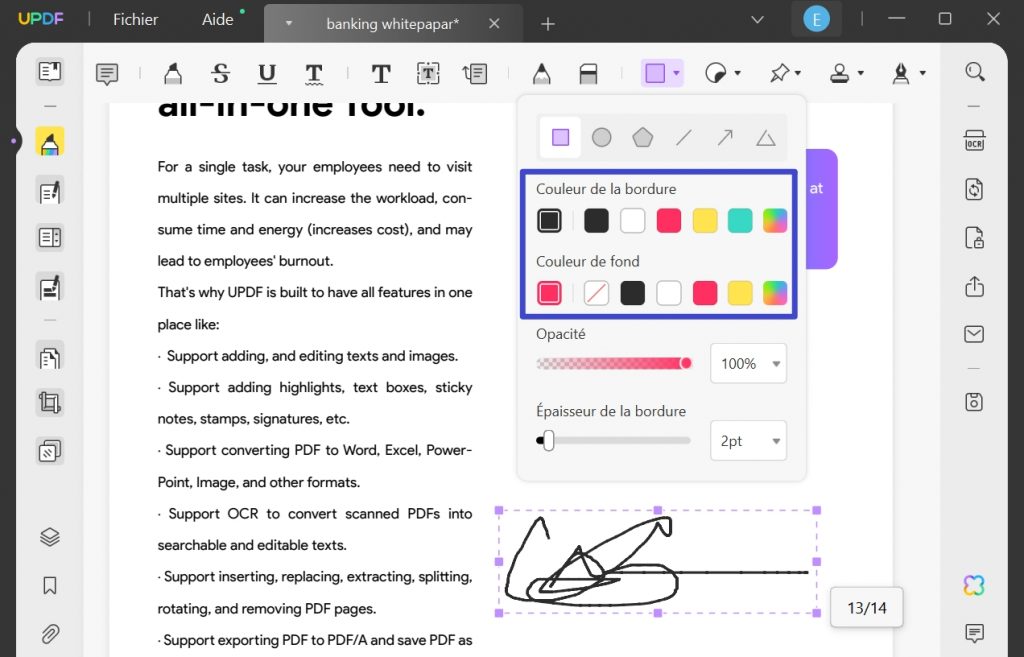
Task: Open the search magnifier icon
Action: pyautogui.click(x=974, y=71)
